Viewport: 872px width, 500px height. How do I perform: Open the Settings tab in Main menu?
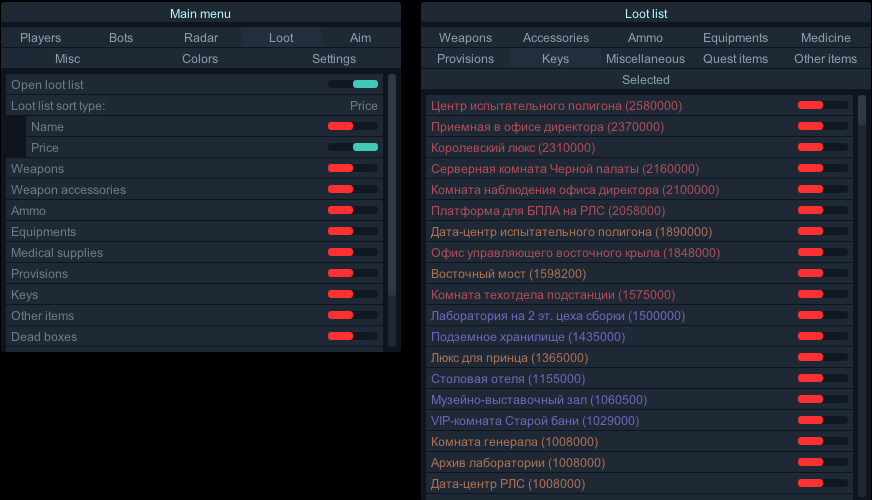click(334, 59)
